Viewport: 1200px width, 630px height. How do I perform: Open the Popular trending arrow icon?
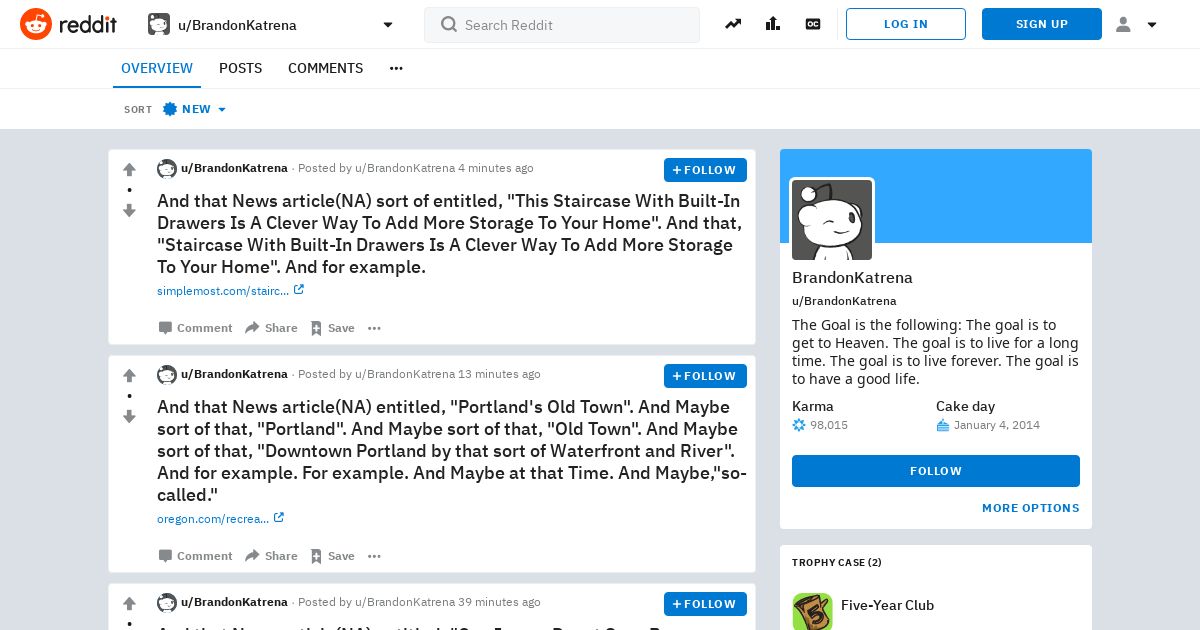click(733, 24)
